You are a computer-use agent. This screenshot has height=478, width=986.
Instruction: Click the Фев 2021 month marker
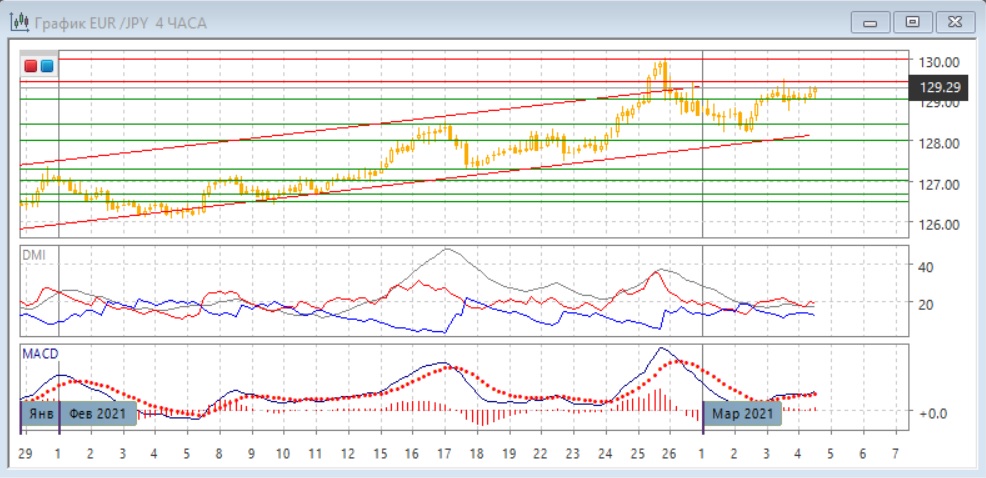(x=98, y=413)
